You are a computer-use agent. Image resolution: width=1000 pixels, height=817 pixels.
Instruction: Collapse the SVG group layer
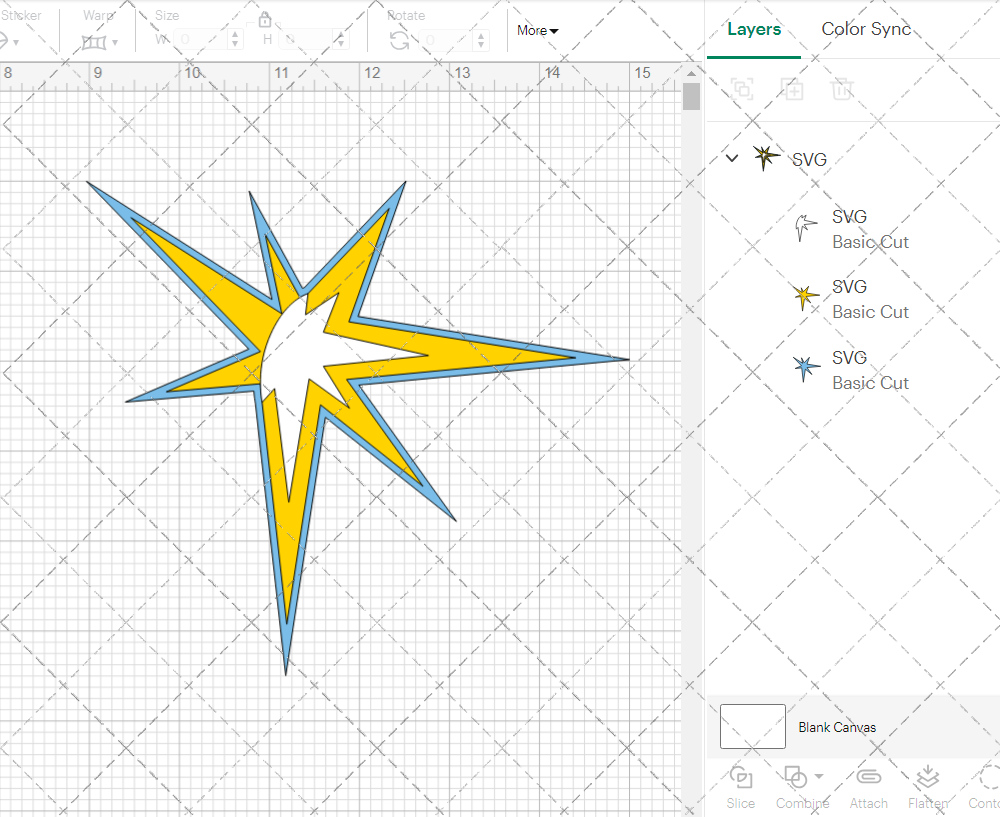point(732,158)
